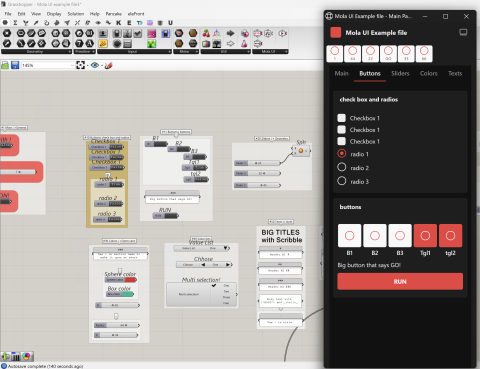Open the E component tab icon
The height and width of the screenshot is (369, 480).
click(129, 23)
